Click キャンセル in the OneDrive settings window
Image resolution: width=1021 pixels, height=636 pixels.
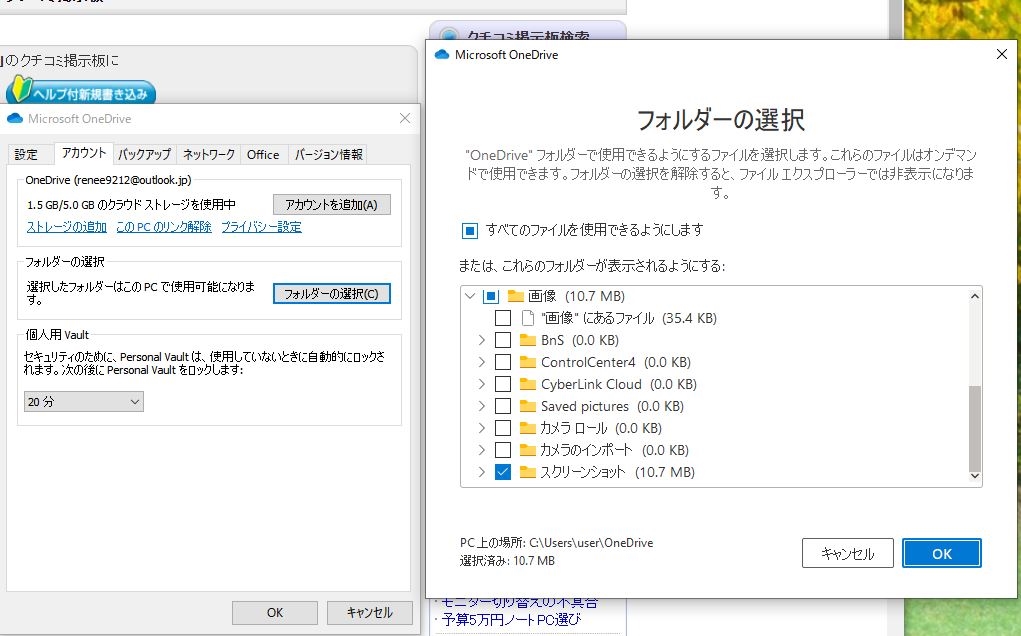point(369,613)
